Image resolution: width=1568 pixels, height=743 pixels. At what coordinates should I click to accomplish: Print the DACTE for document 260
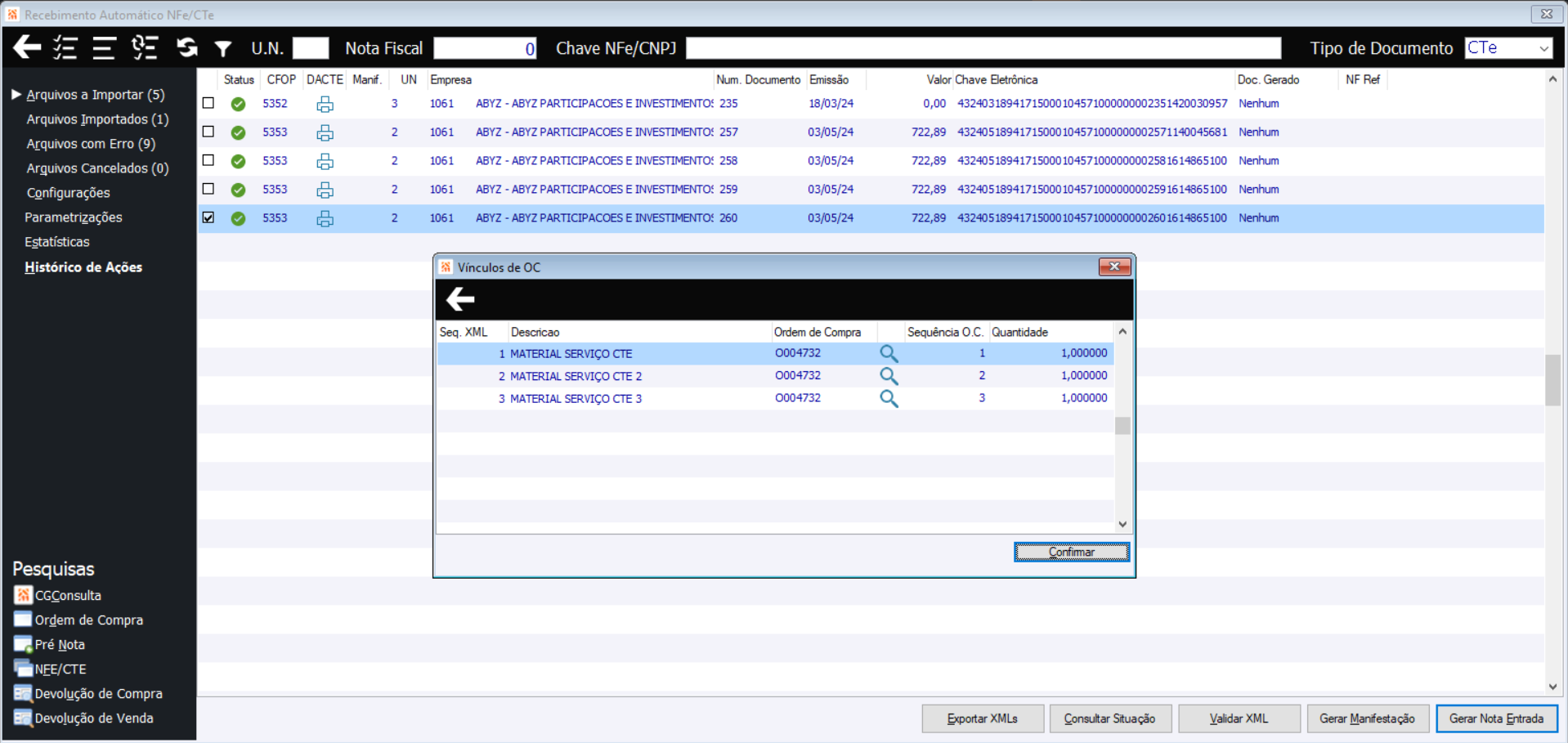coord(325,218)
